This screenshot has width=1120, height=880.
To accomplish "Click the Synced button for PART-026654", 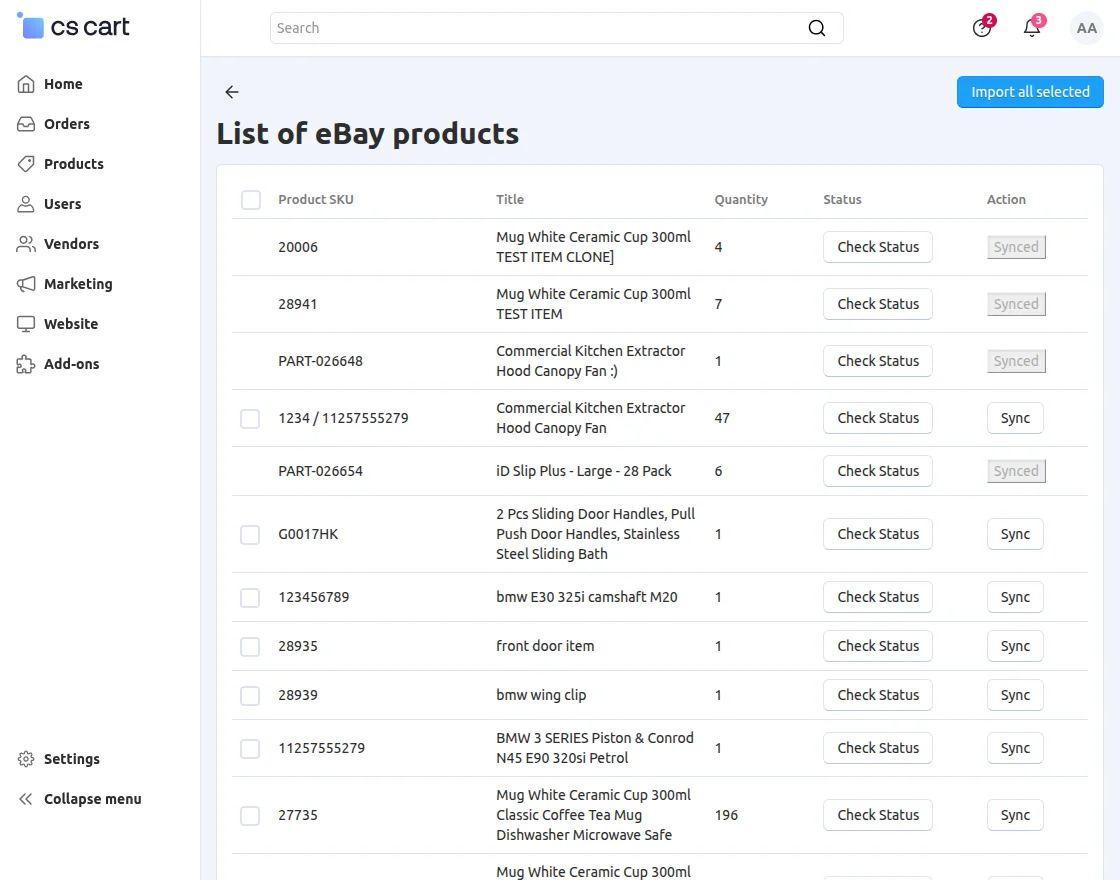I will (x=1016, y=471).
